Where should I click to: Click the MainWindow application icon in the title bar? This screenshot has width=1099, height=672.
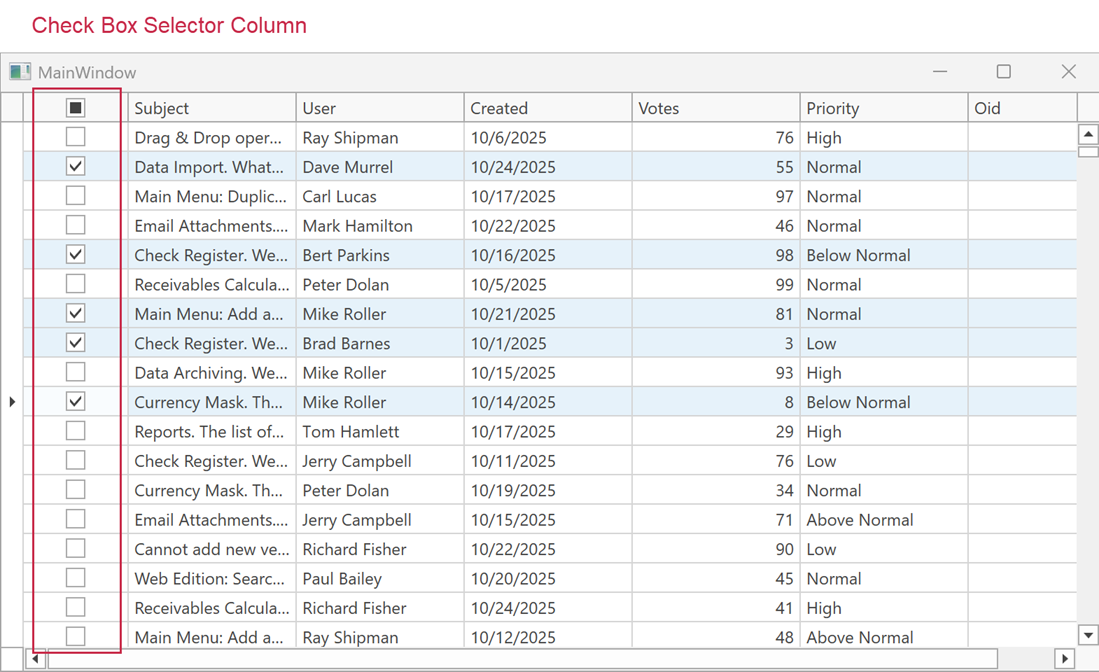coord(19,71)
